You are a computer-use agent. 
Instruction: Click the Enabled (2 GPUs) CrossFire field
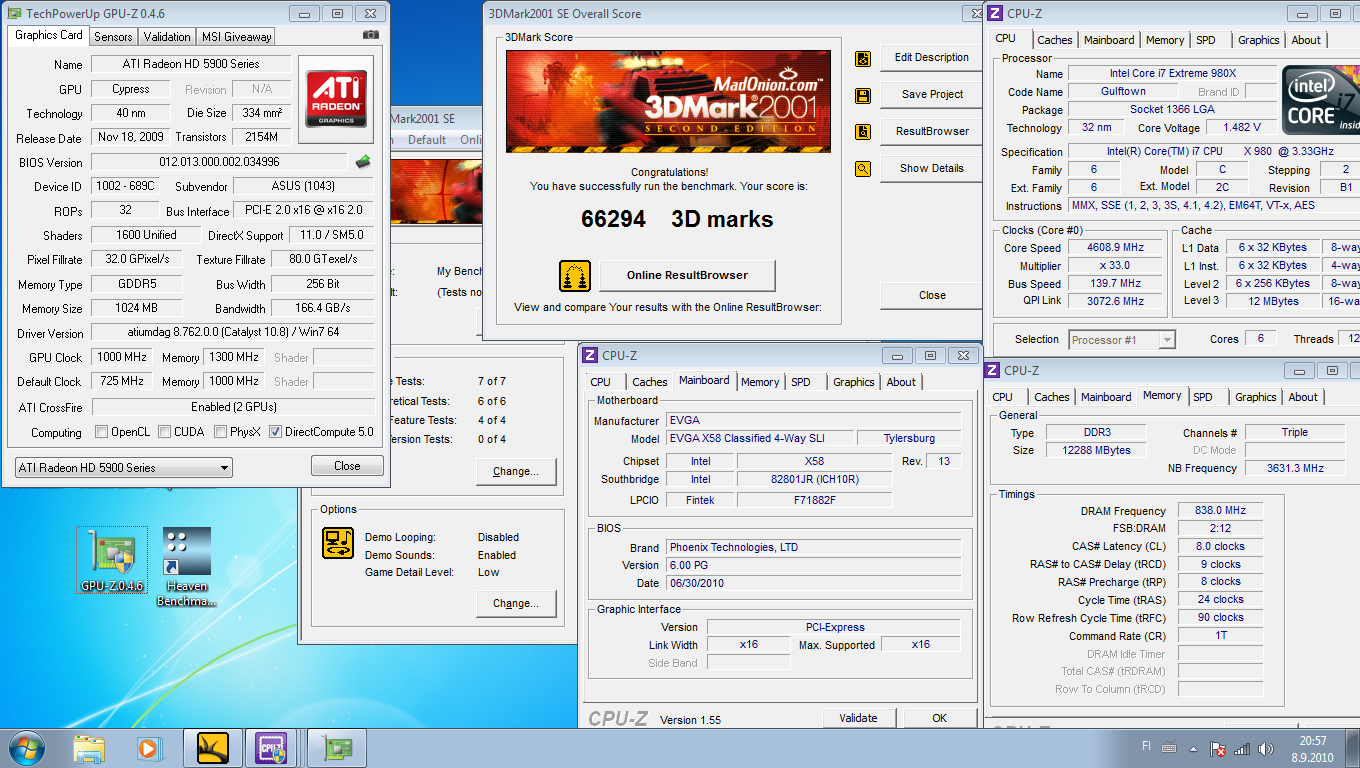coord(233,407)
